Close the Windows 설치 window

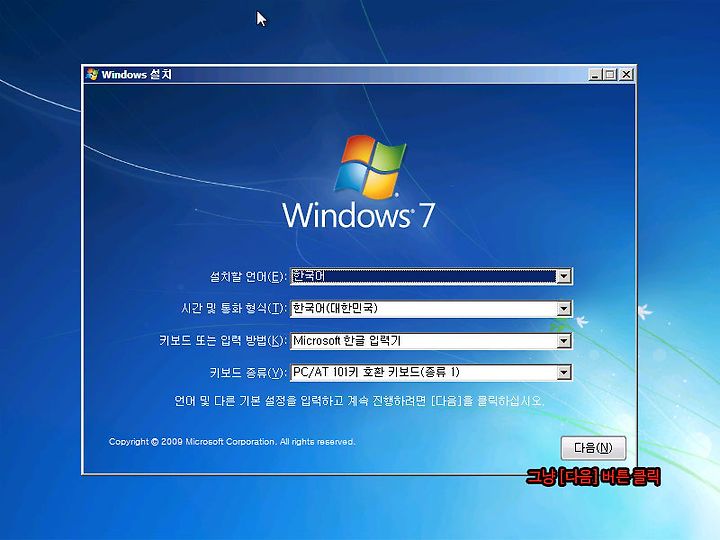[626, 74]
